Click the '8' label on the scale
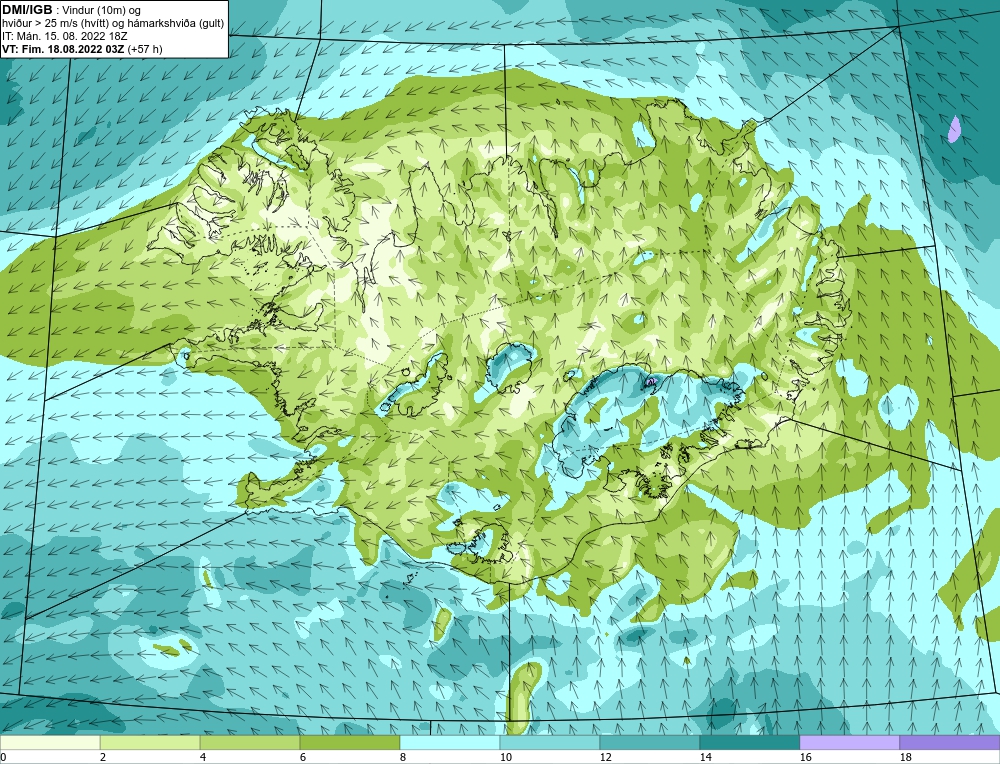 click(403, 758)
